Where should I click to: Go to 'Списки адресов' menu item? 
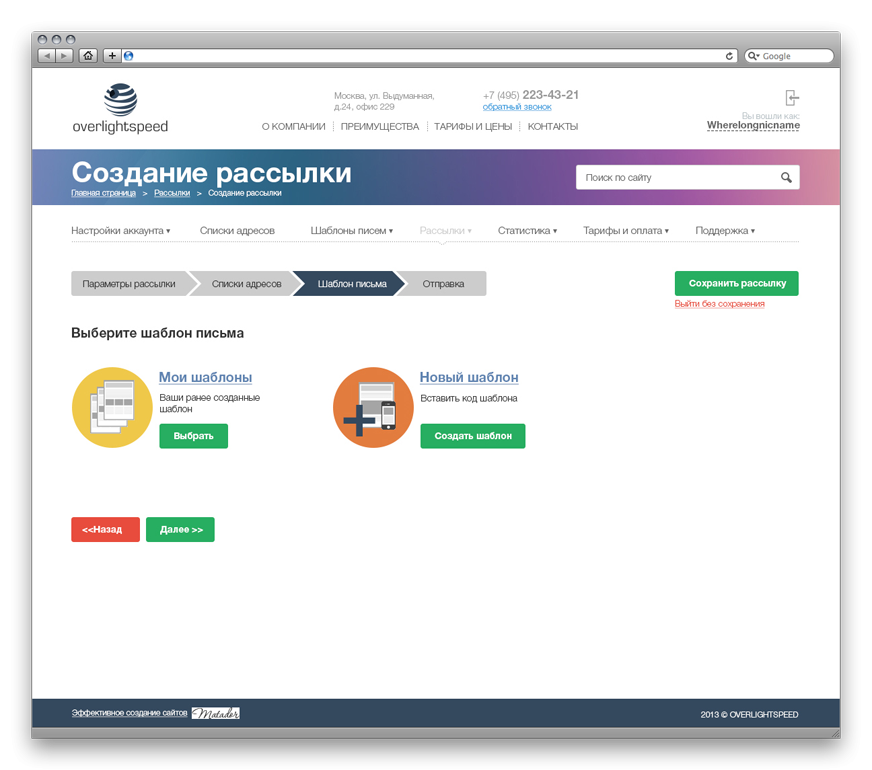point(237,231)
